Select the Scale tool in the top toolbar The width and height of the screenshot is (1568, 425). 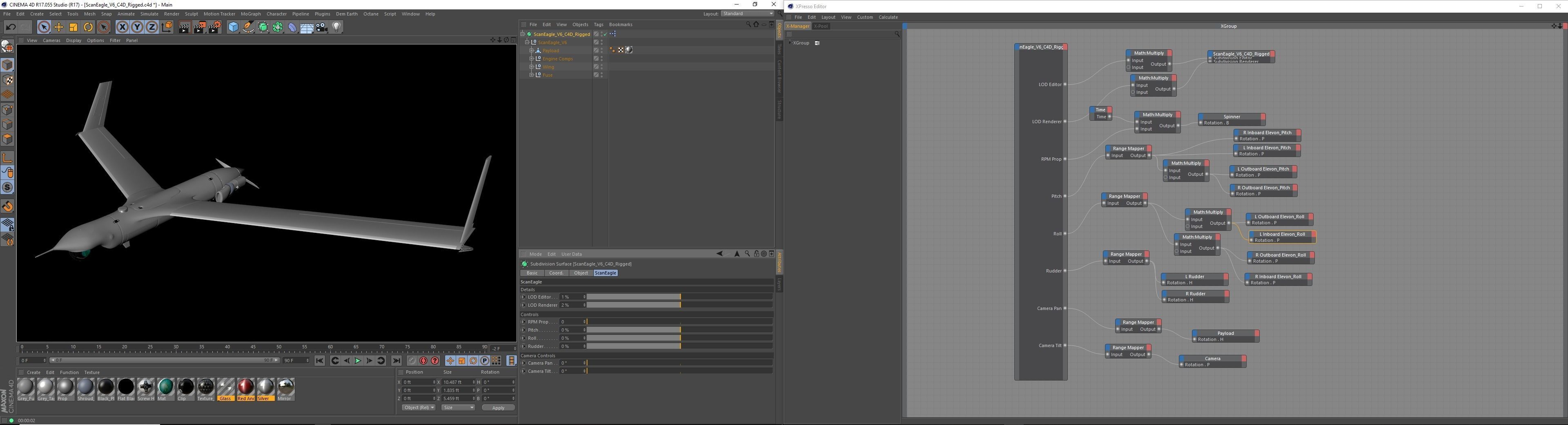coord(73,27)
